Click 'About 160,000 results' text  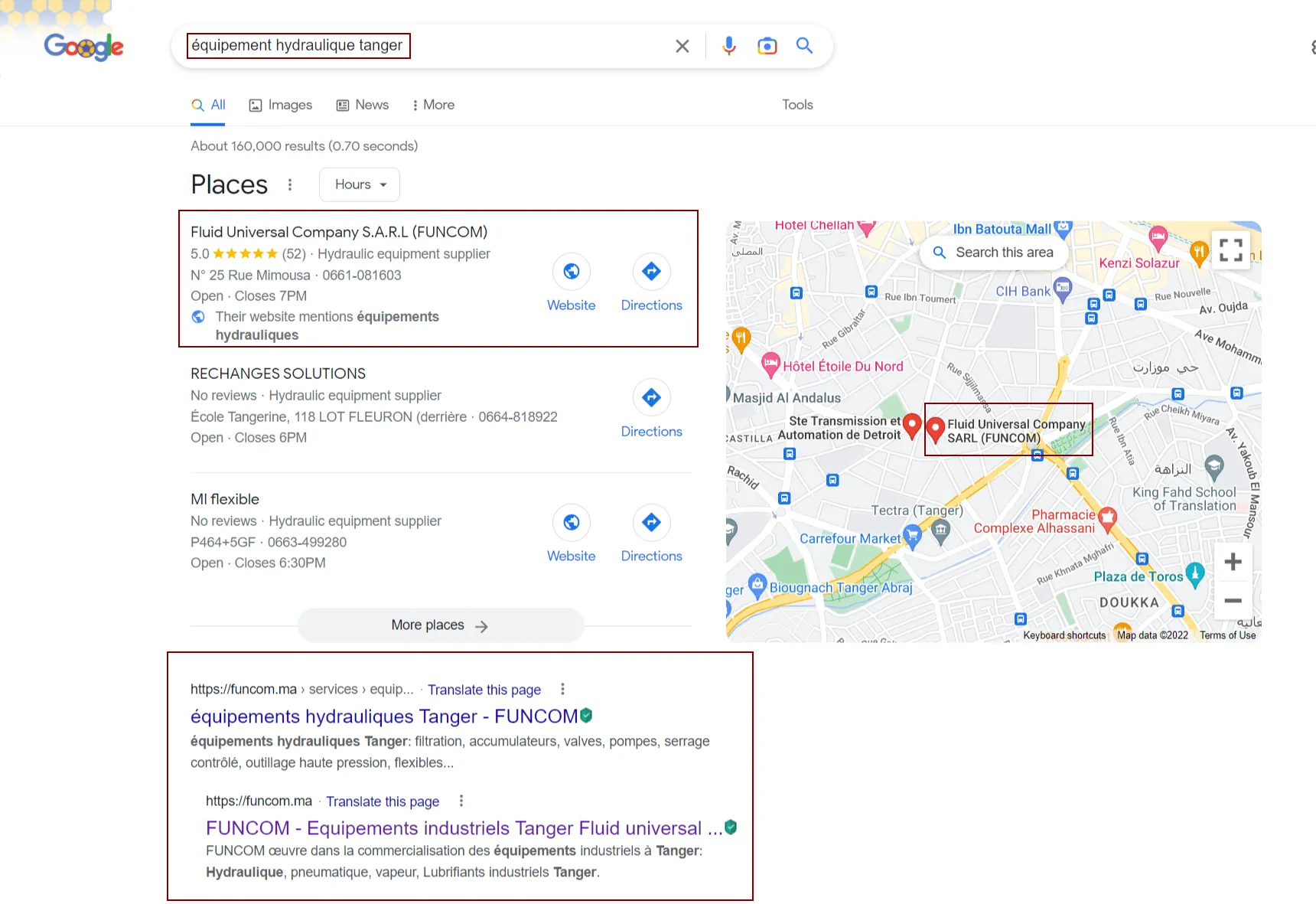(x=305, y=146)
